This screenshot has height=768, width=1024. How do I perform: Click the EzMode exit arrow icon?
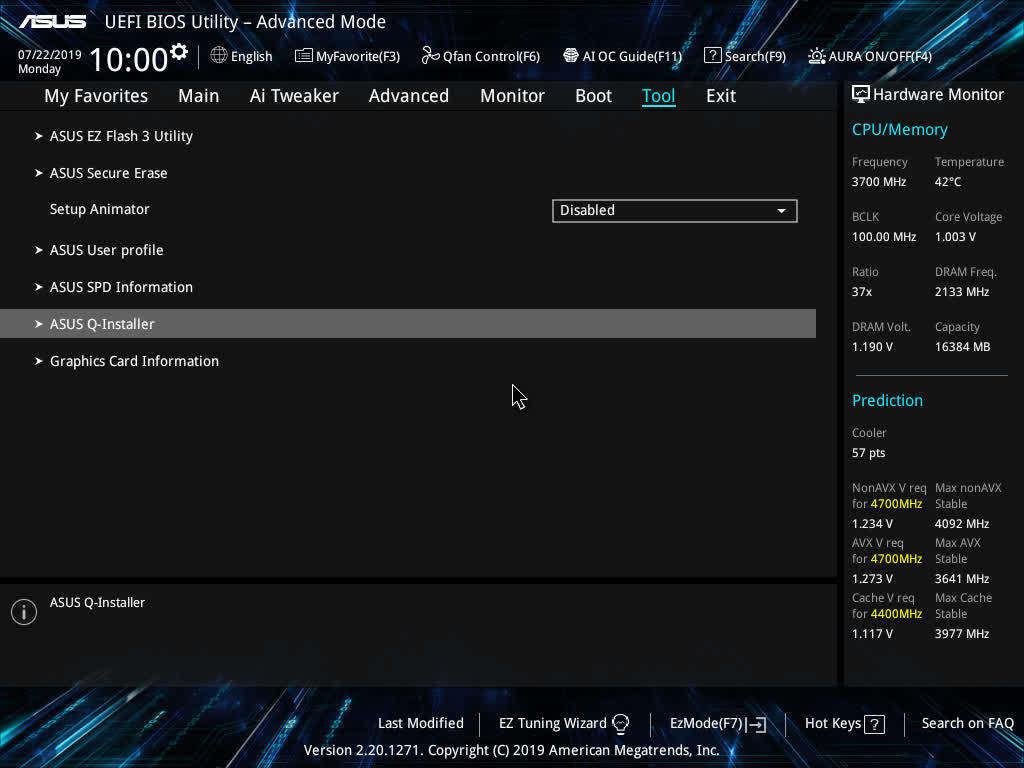756,724
